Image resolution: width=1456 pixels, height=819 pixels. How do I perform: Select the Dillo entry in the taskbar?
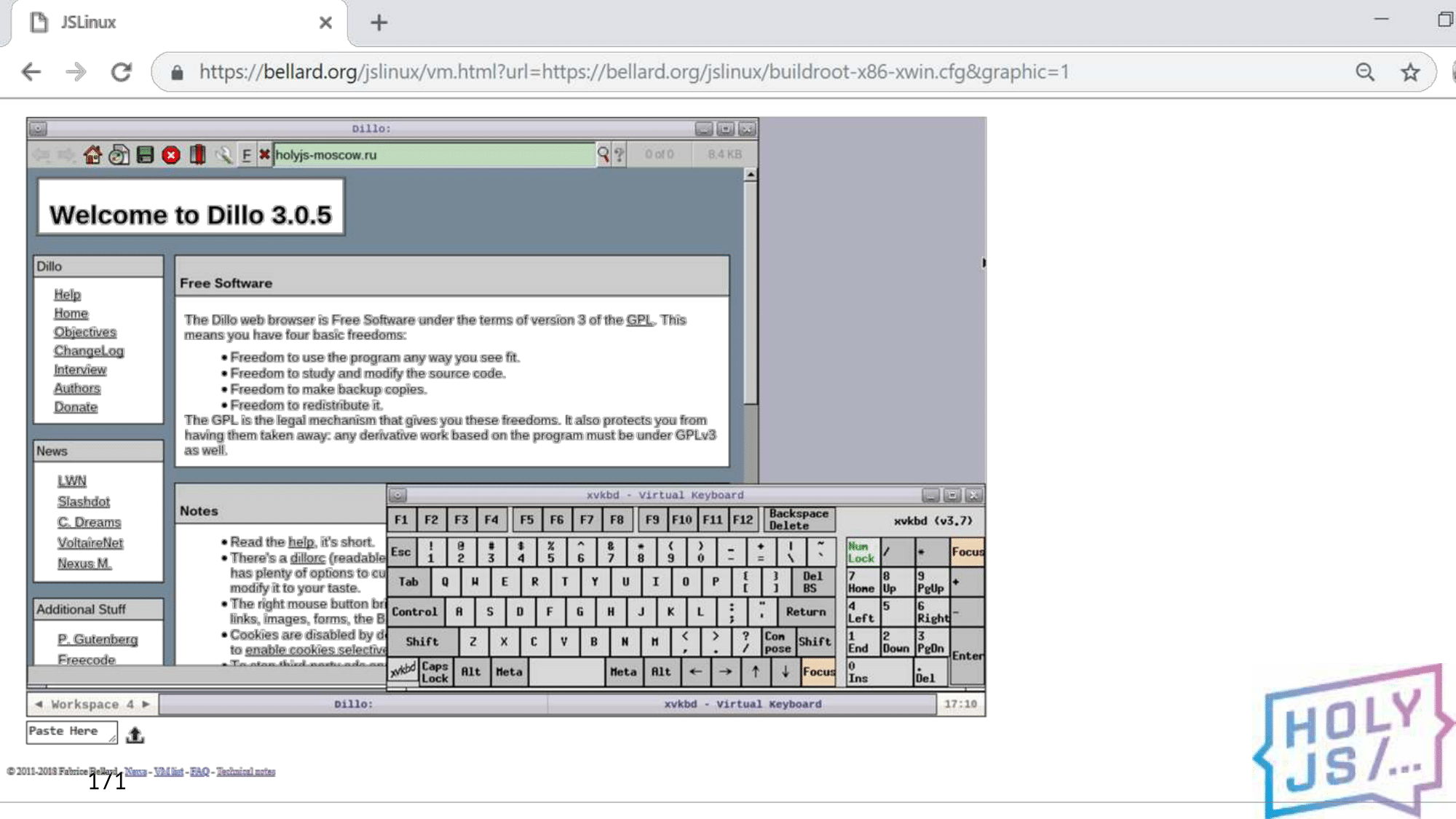click(x=353, y=704)
